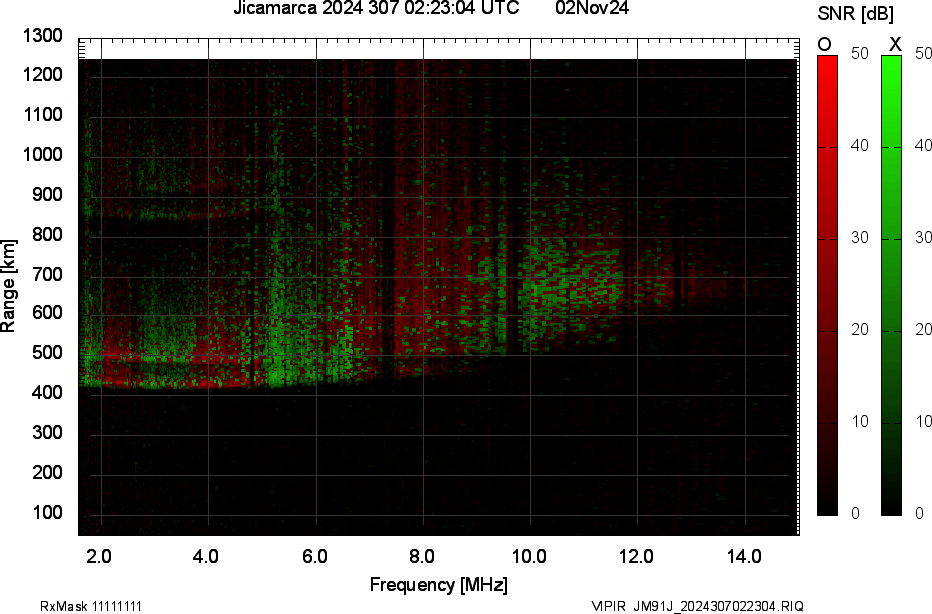This screenshot has width=932, height=614.
Task: Select the 300 range tick label
Action: coord(47,432)
